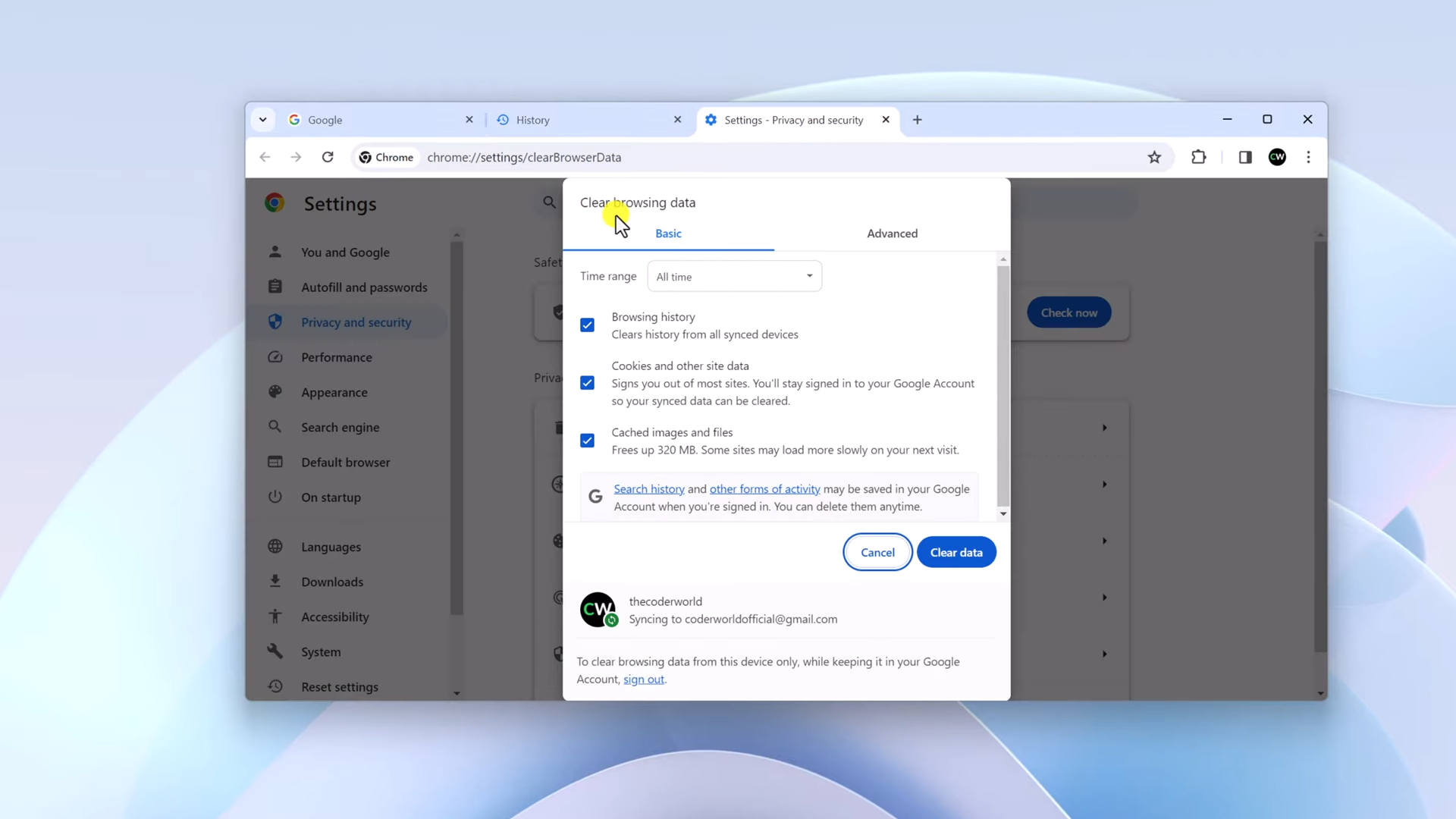Select the History browser tab
This screenshot has height=819, width=1456.
[533, 120]
